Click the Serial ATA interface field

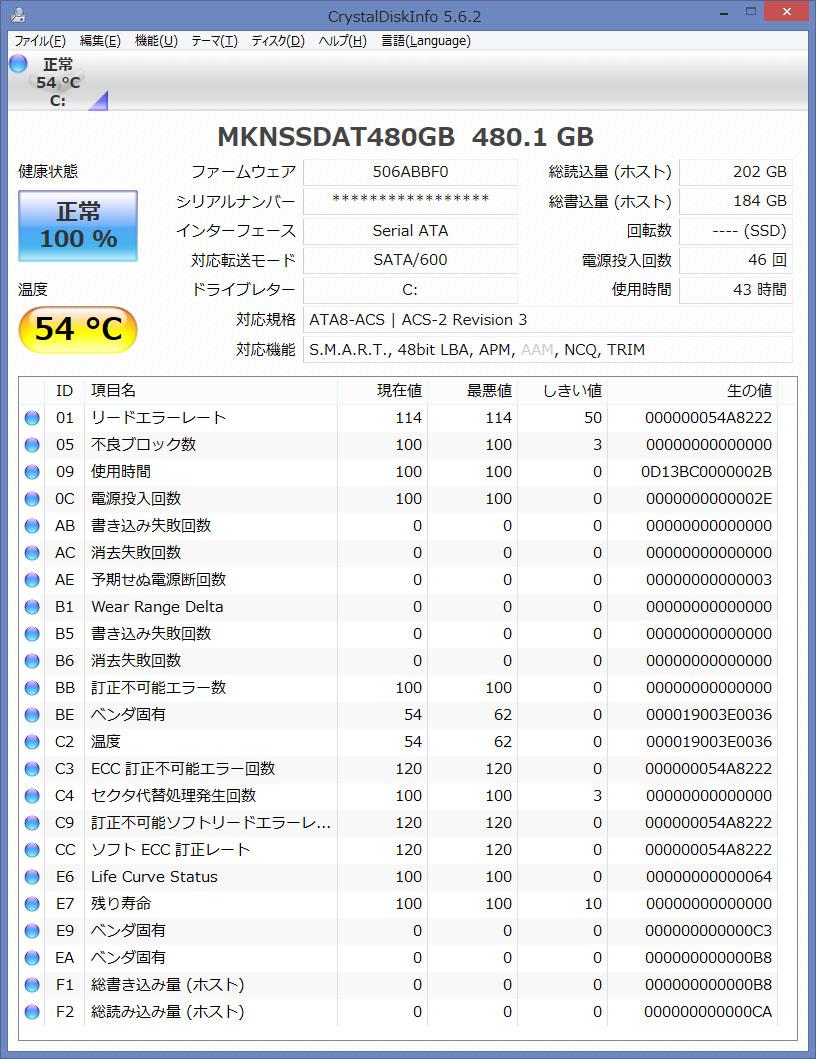(x=410, y=231)
